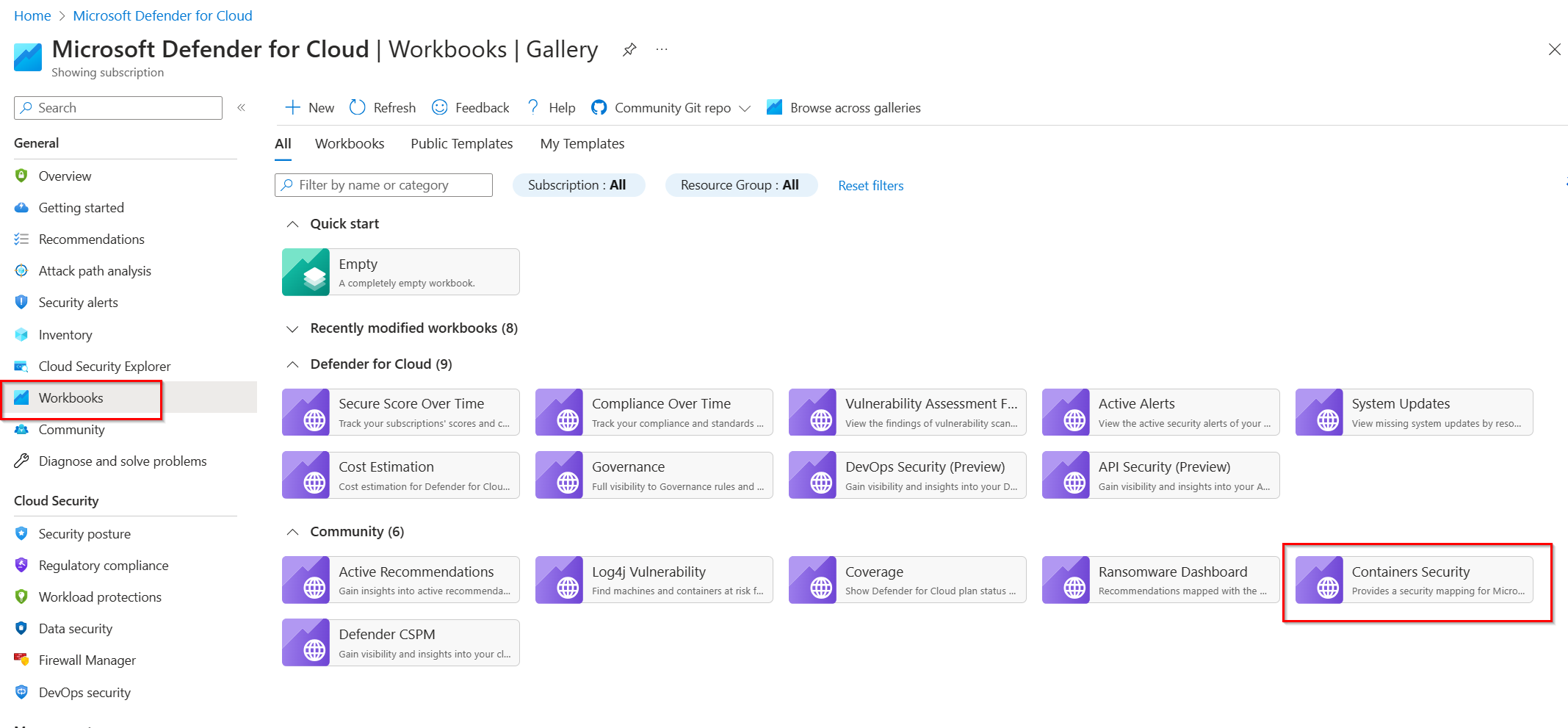Open the Log4j Vulnerability workbook

654,580
